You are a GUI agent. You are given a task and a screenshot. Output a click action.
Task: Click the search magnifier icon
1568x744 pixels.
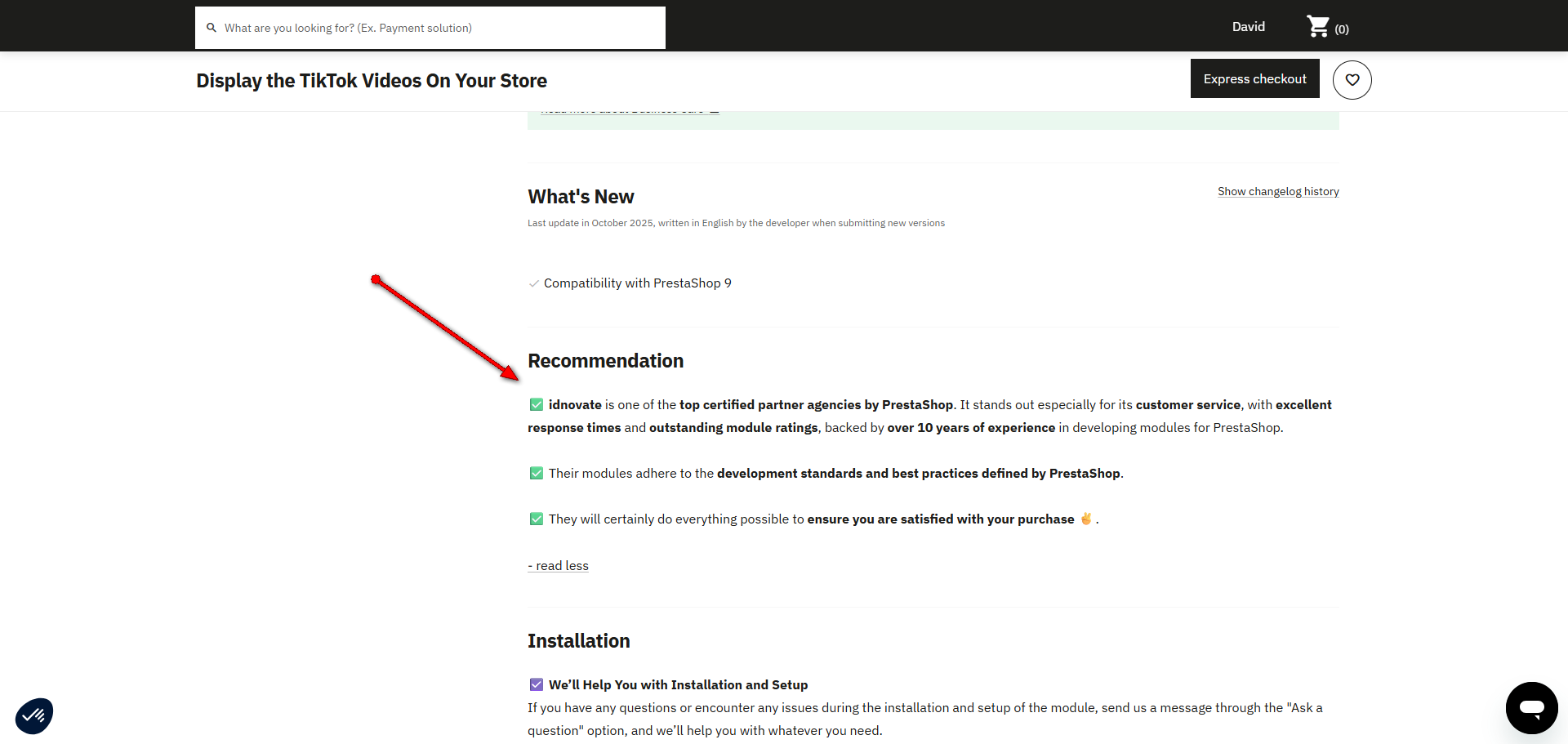coord(212,28)
